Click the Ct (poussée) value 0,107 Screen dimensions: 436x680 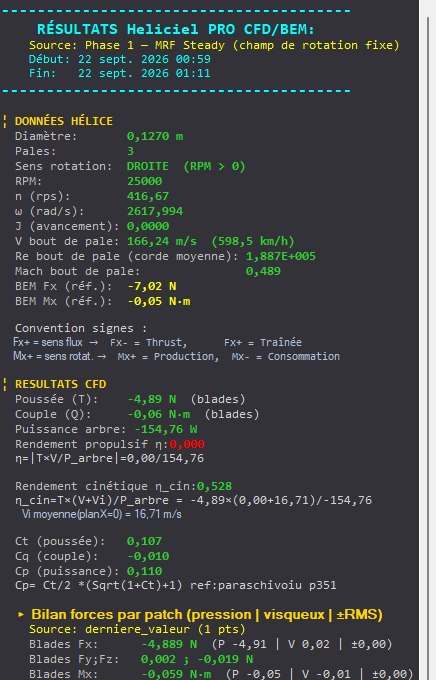pos(144,541)
